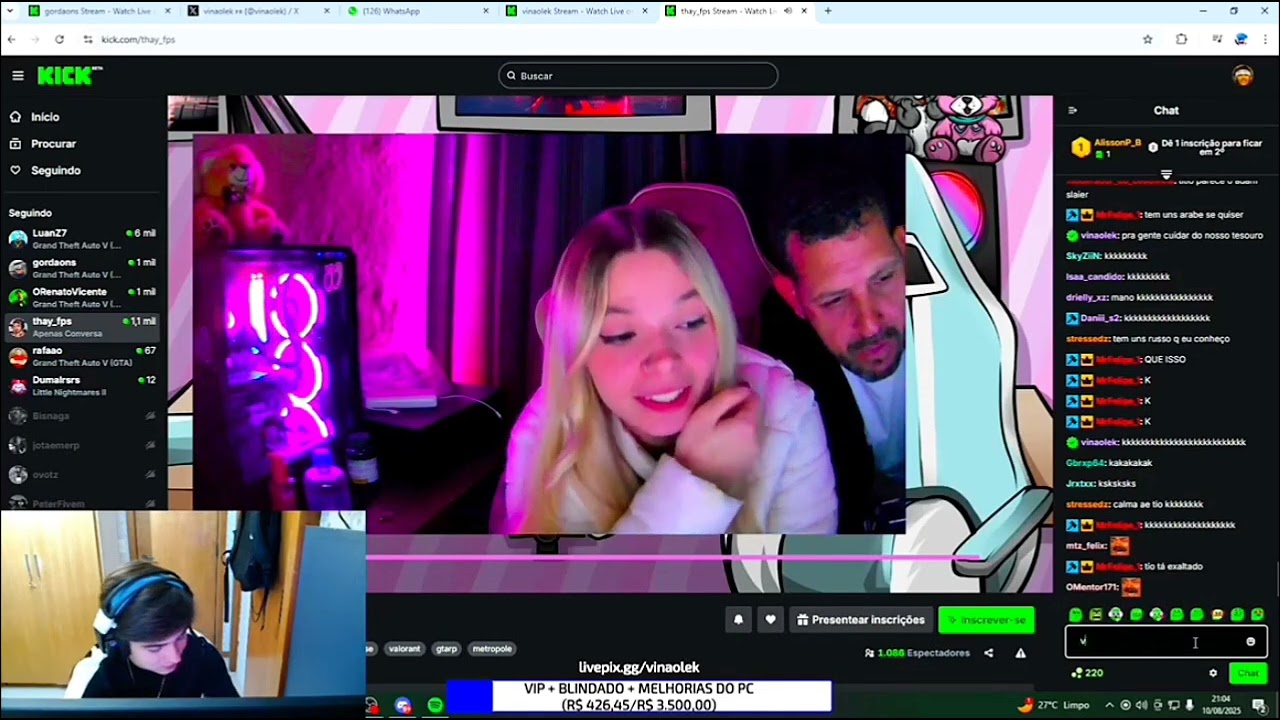Open browser media controls icon

pyautogui.click(x=1217, y=39)
